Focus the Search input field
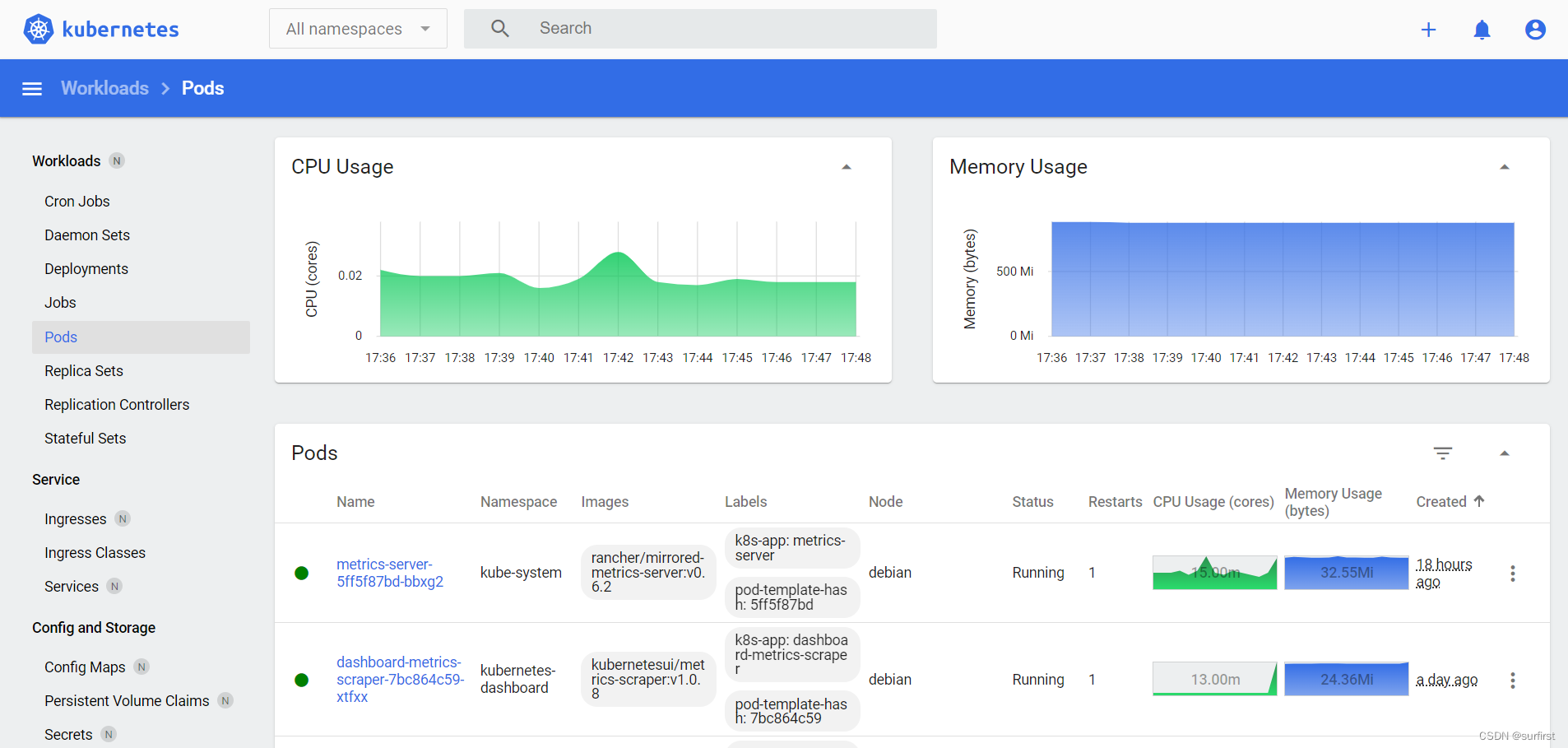The image size is (1568, 748). [x=700, y=29]
